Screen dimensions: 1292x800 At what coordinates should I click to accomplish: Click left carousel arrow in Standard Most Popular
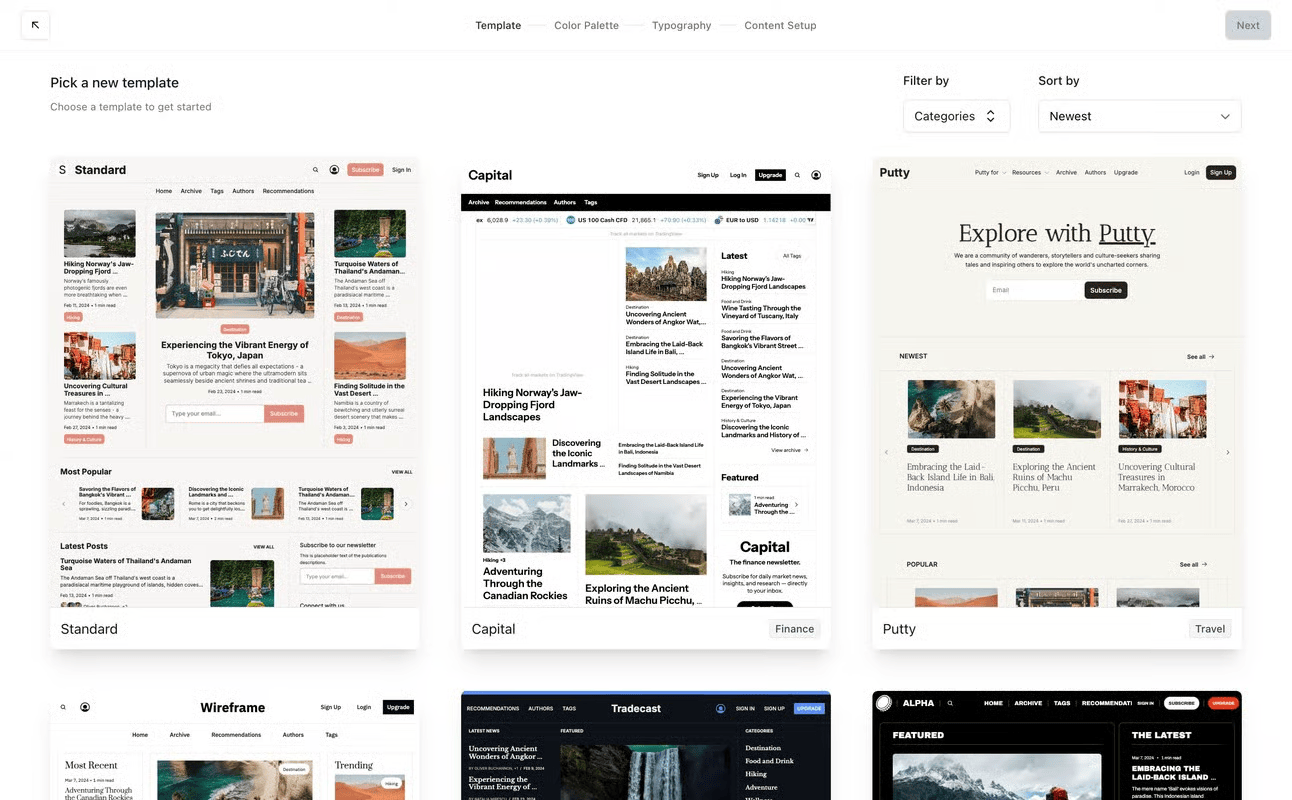[x=64, y=504]
